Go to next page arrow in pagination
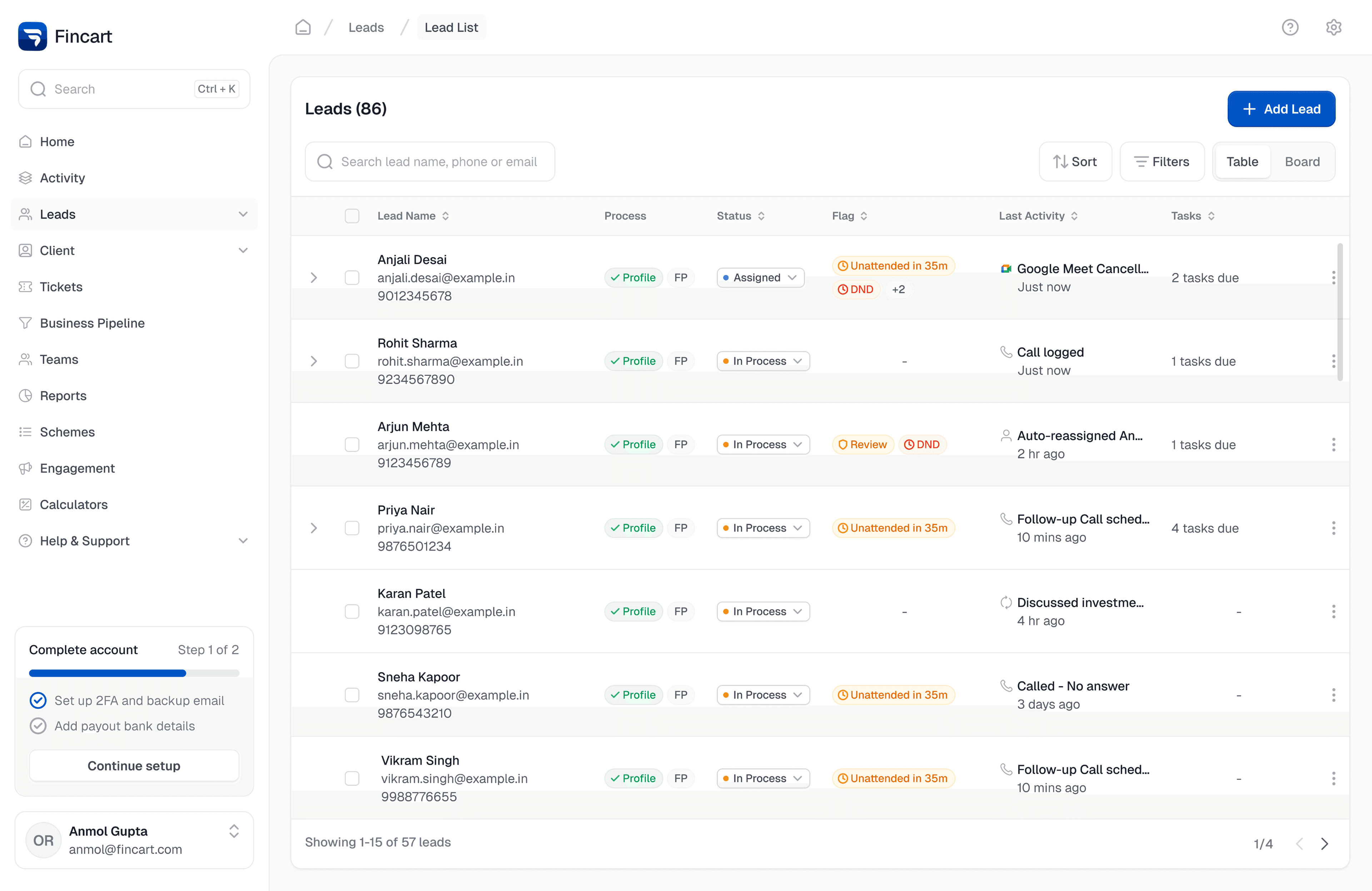The width and height of the screenshot is (1372, 891). tap(1324, 844)
